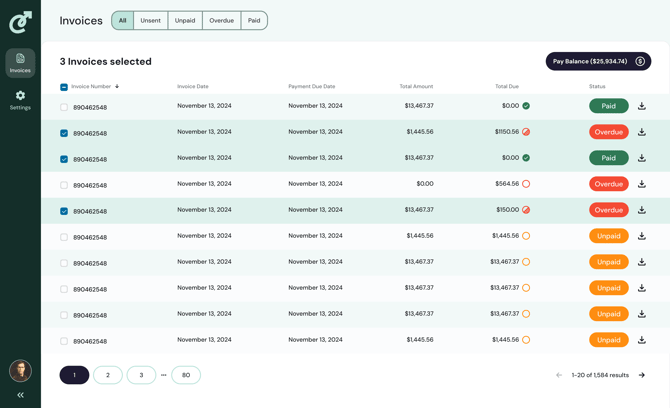Image resolution: width=670 pixels, height=408 pixels.
Task: Toggle the select-all header checkbox
Action: 64,87
